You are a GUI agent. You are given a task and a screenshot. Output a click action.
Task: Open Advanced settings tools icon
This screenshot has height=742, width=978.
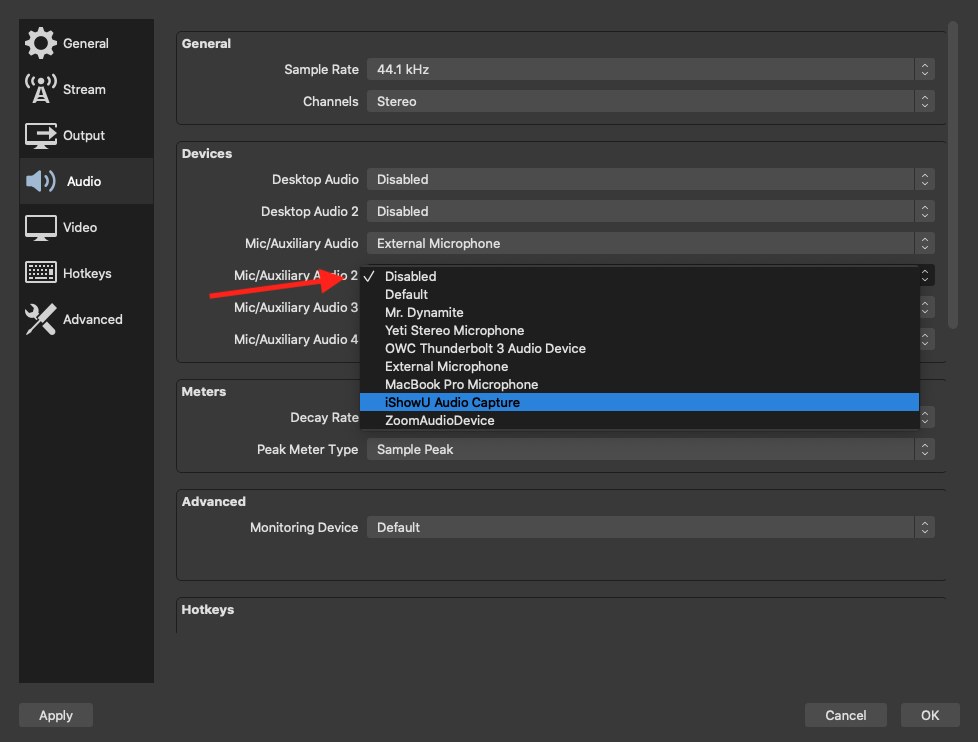coord(40,319)
